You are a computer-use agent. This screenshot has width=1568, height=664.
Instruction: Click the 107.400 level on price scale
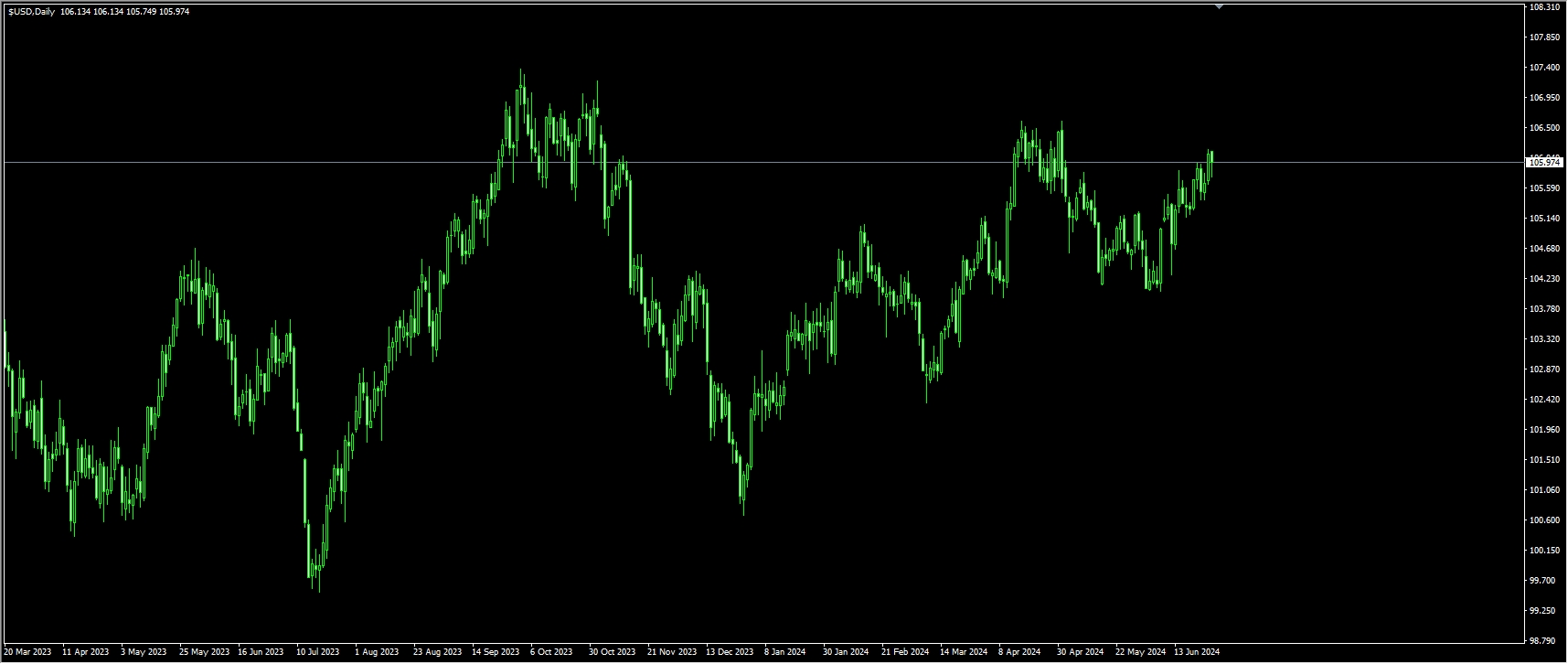[x=1544, y=68]
